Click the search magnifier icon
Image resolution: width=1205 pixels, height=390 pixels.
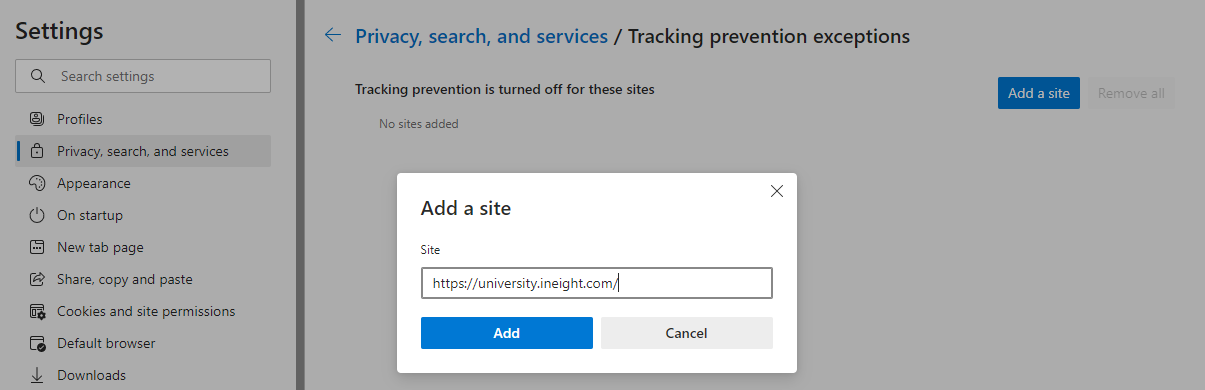pos(38,76)
